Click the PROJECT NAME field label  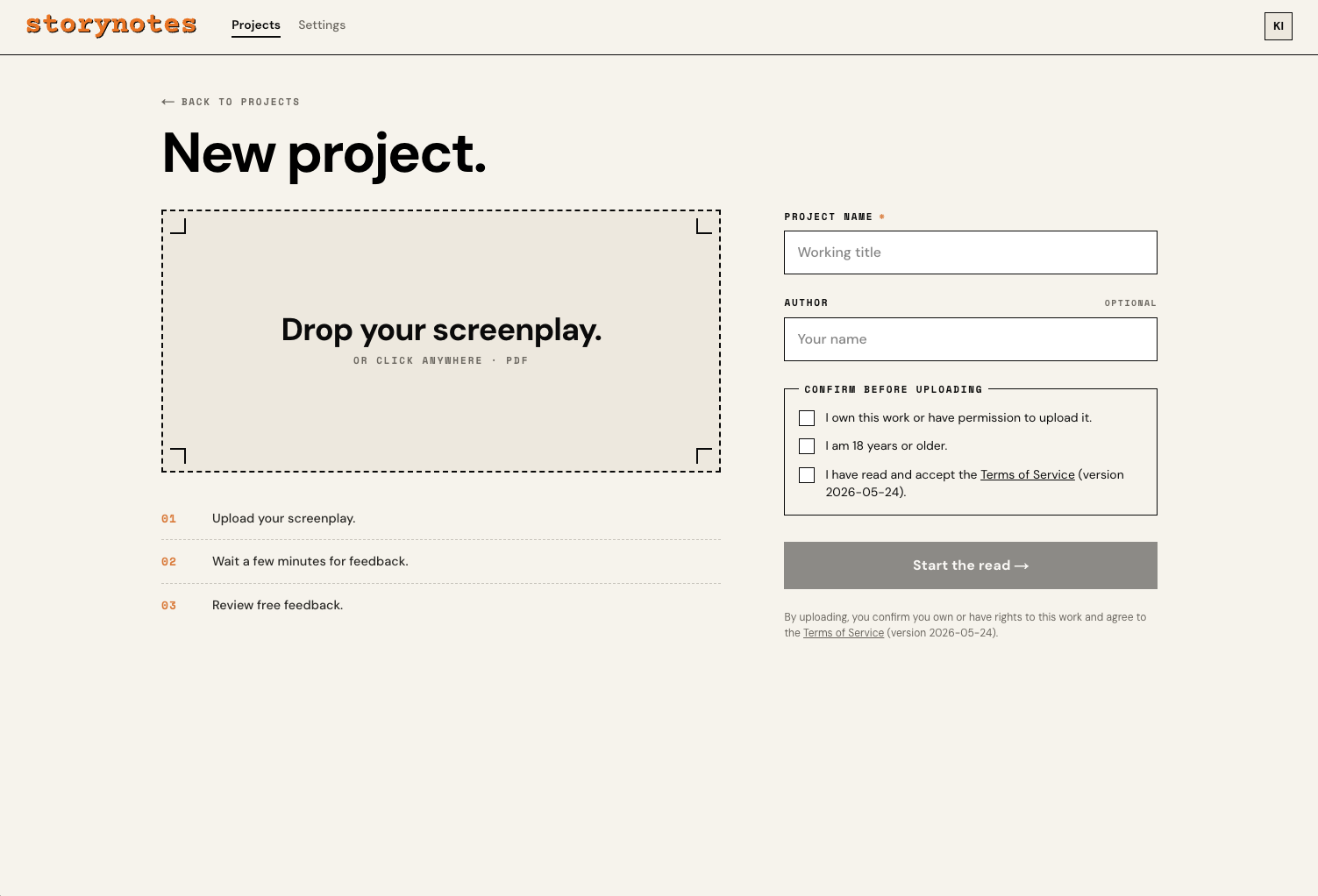pyautogui.click(x=829, y=217)
